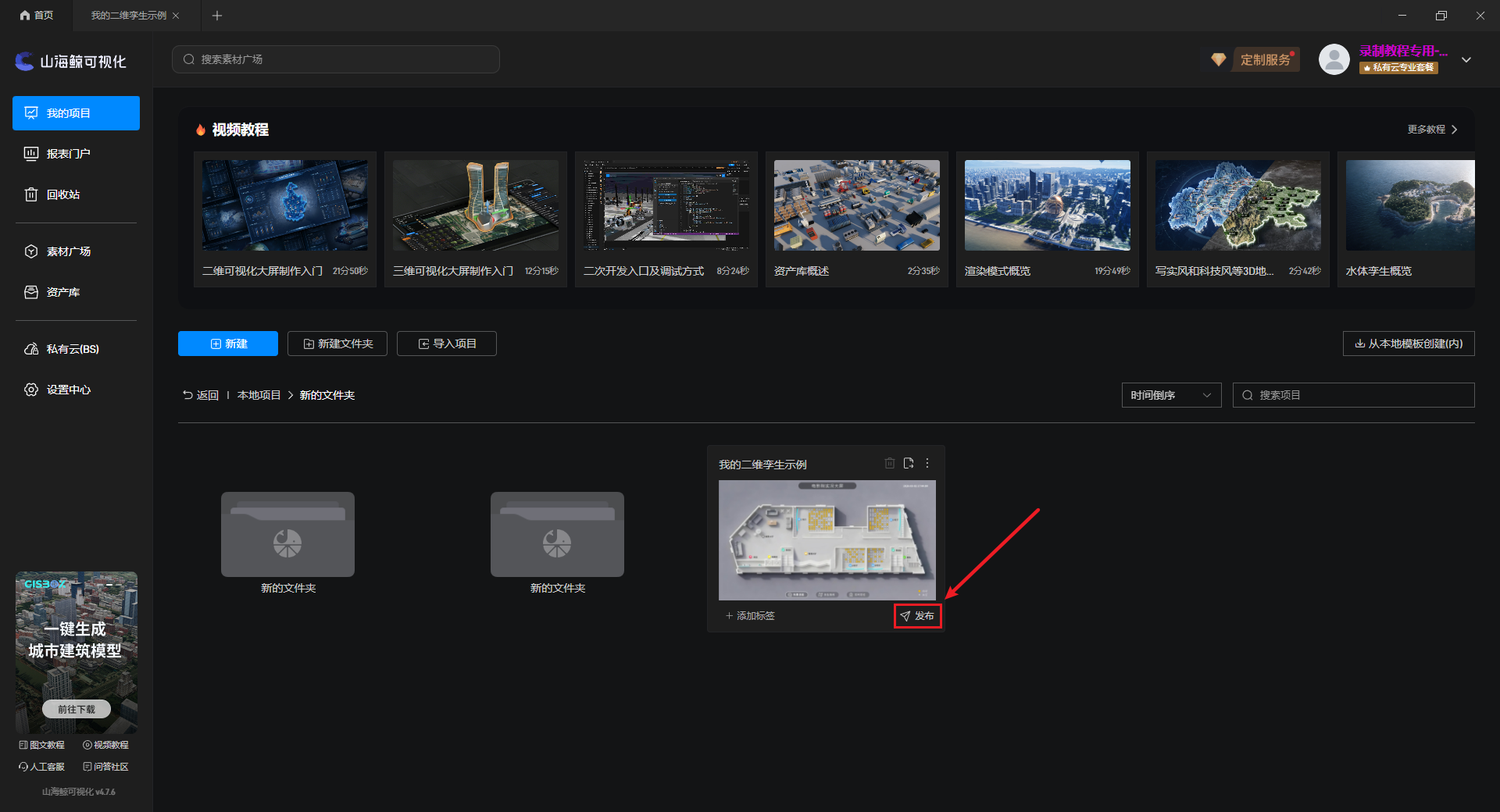Open the 首页 home tab
This screenshot has width=1500, height=812.
click(37, 15)
